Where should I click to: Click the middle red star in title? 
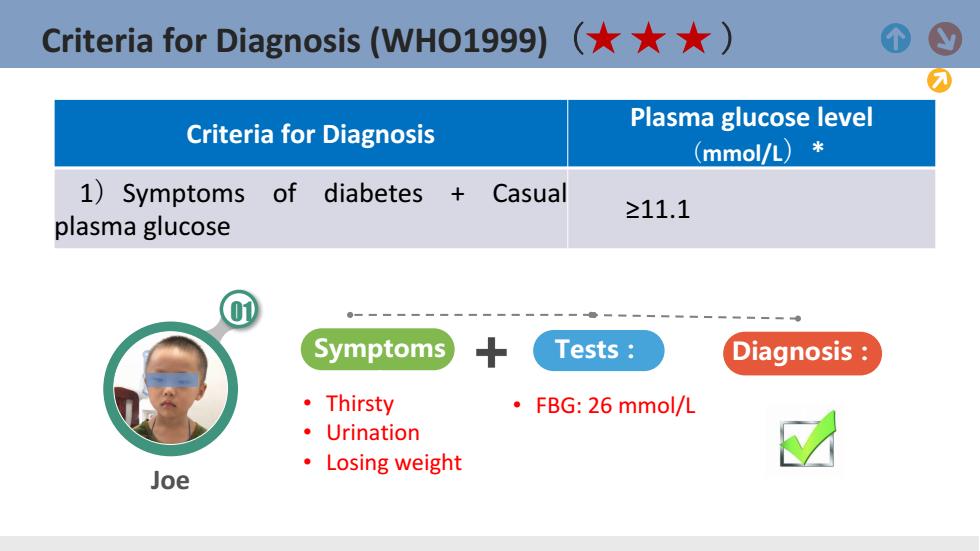648,38
